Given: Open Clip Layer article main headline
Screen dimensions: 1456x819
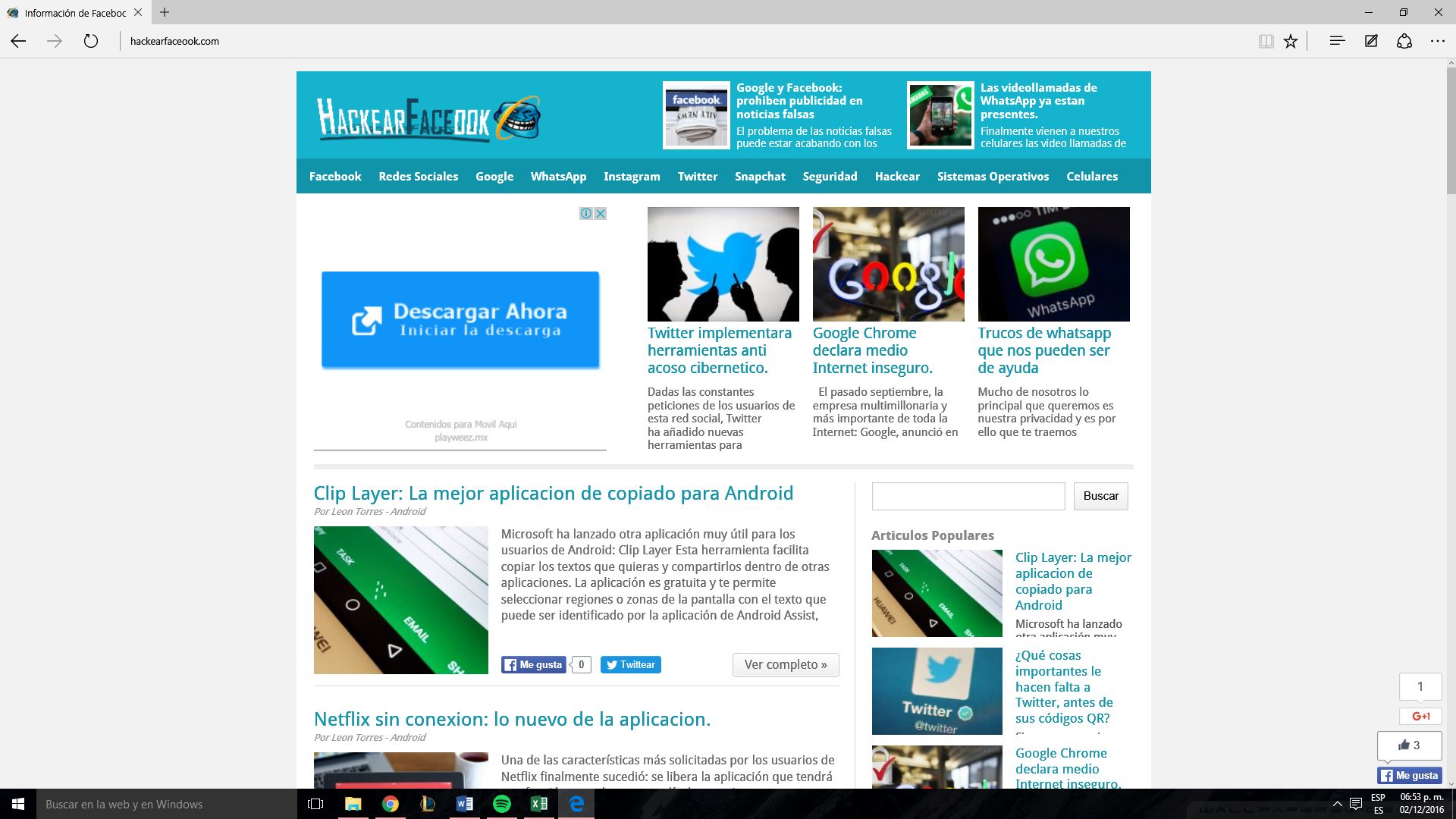Looking at the screenshot, I should pyautogui.click(x=554, y=493).
